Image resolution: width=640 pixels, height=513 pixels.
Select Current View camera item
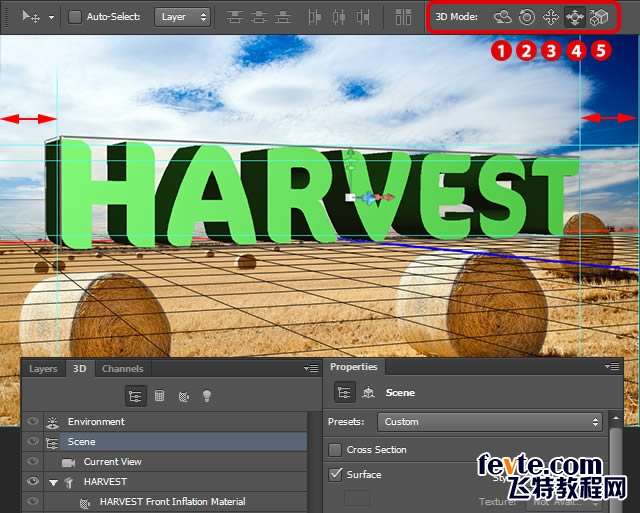coord(176,462)
